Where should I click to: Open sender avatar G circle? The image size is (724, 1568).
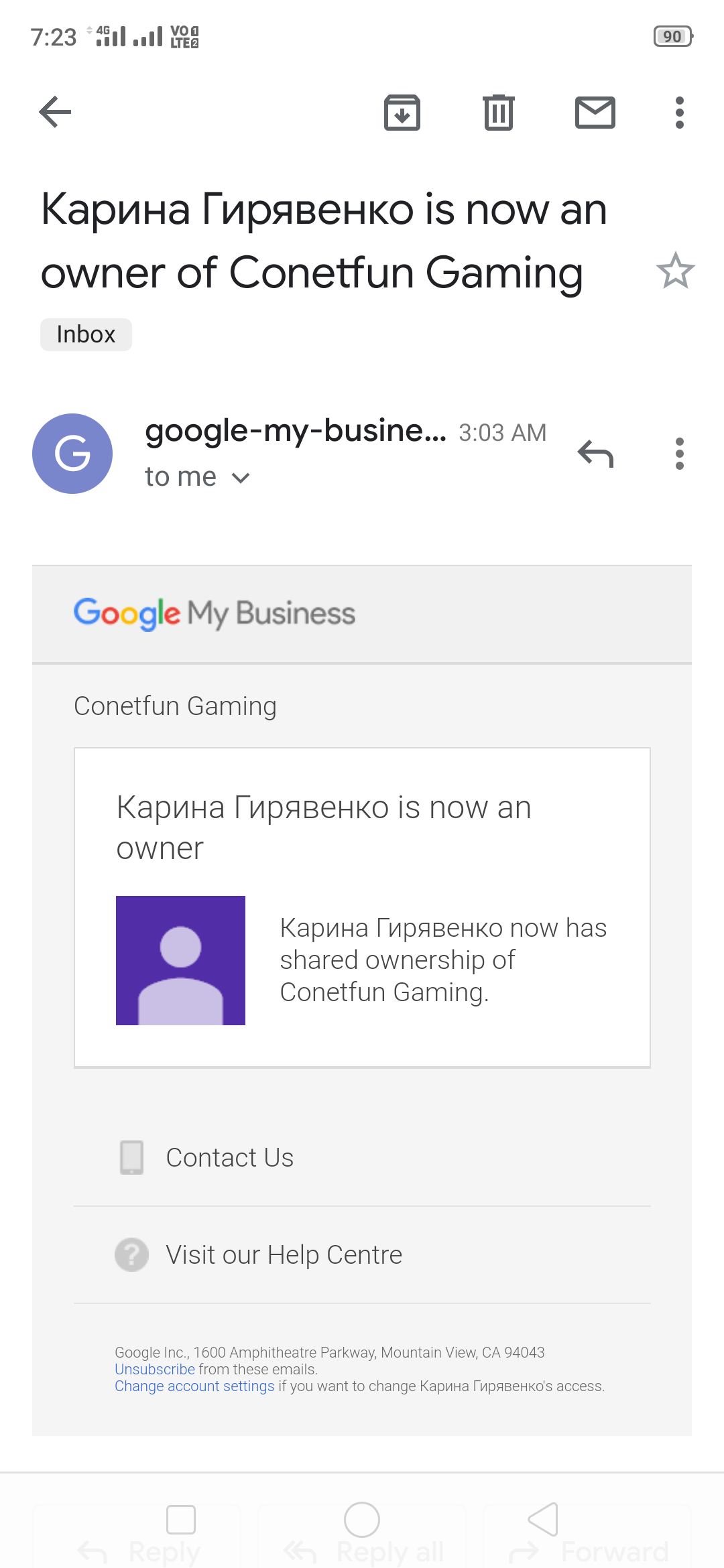(72, 454)
